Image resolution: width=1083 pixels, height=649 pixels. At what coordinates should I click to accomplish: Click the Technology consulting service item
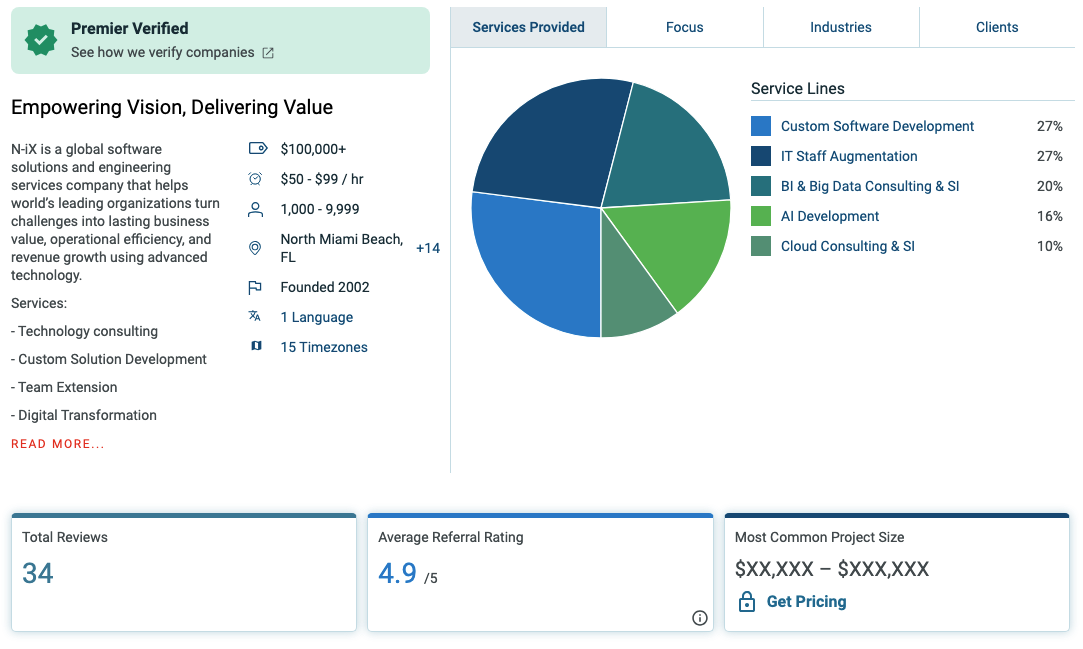[x=84, y=331]
